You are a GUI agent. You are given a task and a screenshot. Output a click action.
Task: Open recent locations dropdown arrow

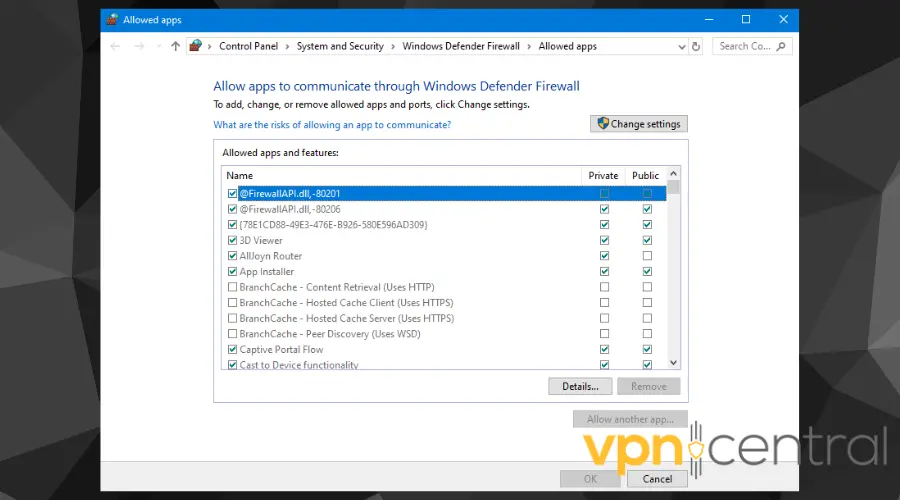coord(158,46)
